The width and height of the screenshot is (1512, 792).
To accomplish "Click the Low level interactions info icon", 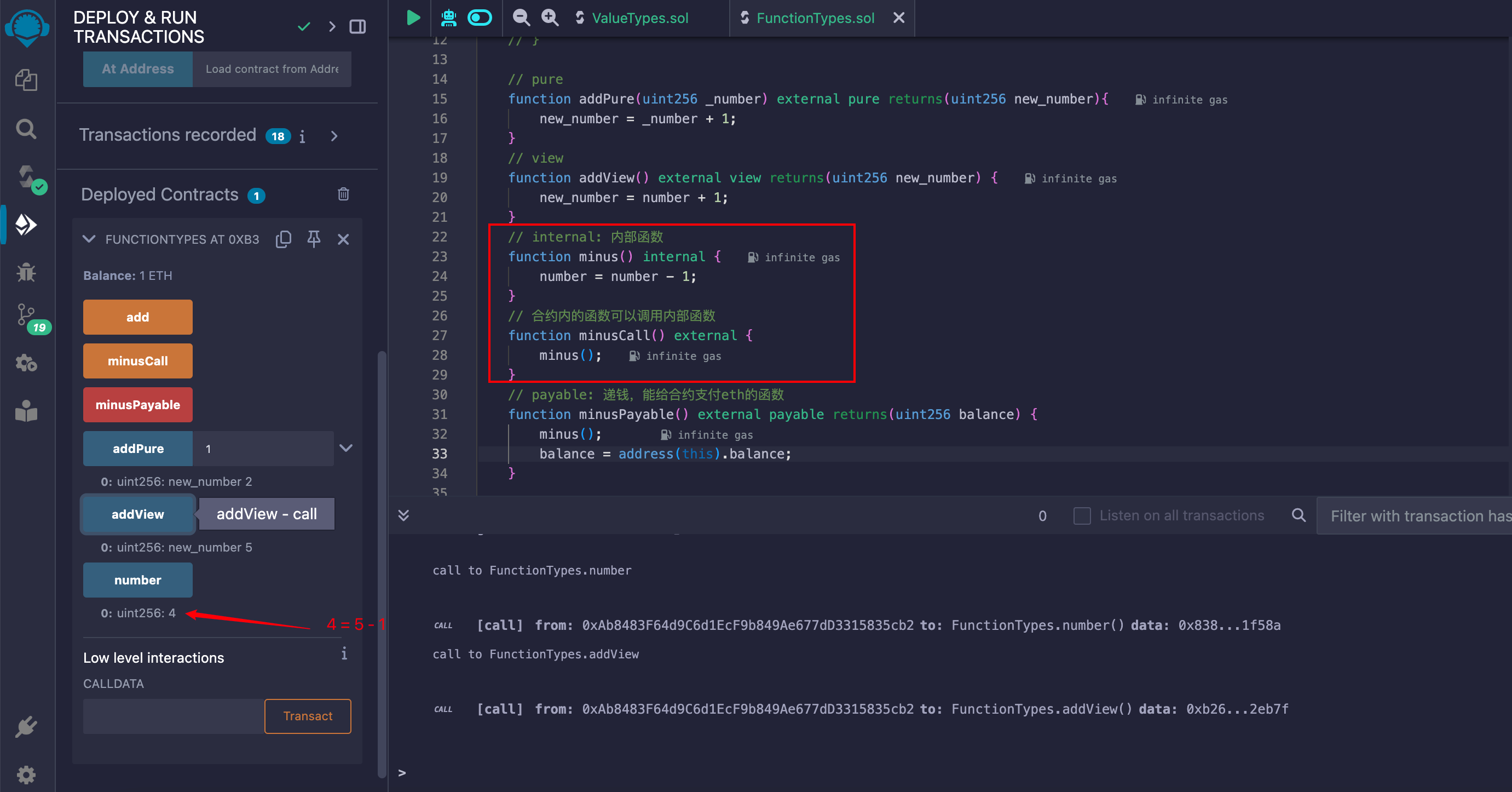I will (344, 653).
